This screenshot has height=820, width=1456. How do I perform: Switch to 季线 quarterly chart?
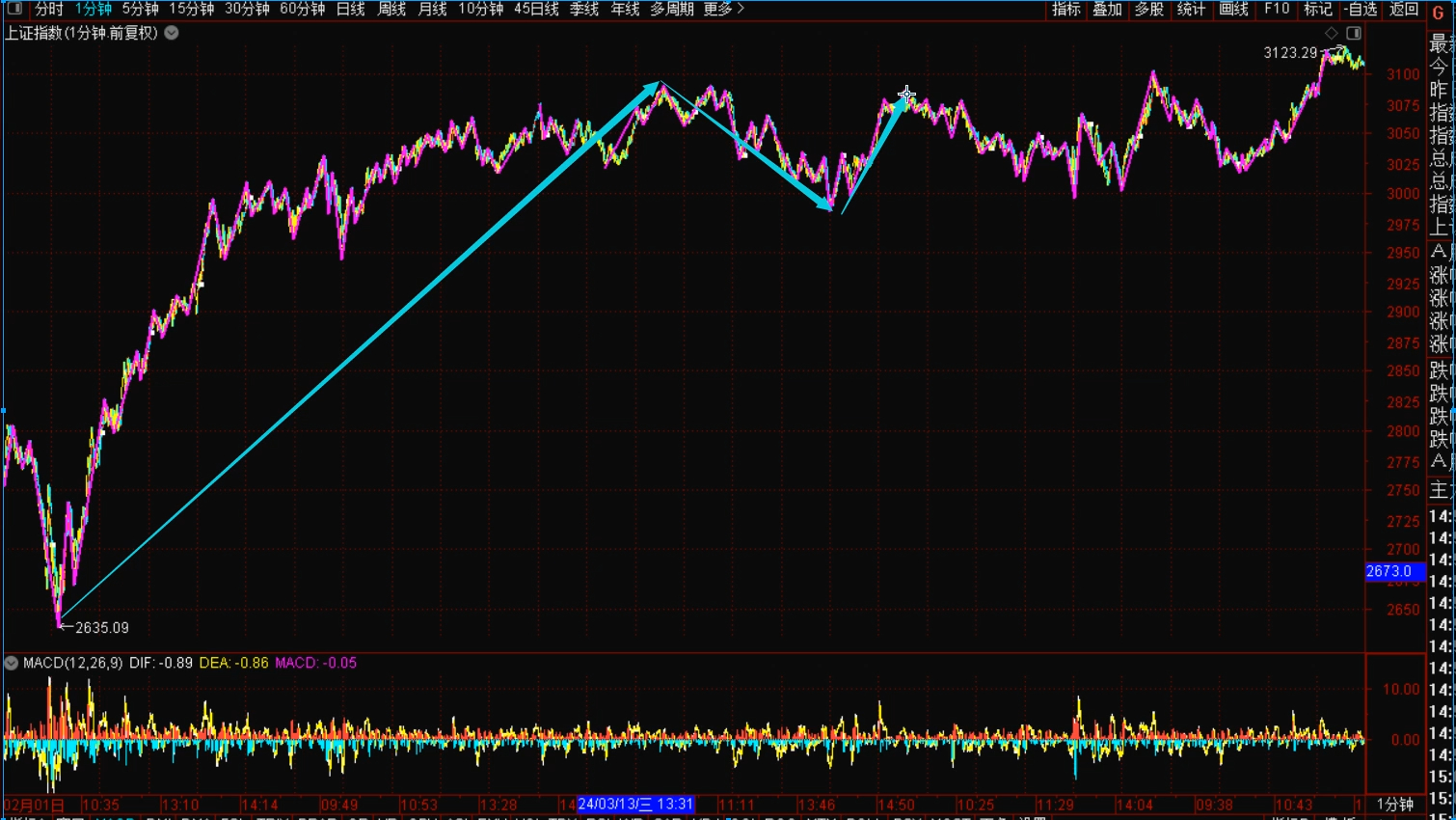click(x=584, y=9)
